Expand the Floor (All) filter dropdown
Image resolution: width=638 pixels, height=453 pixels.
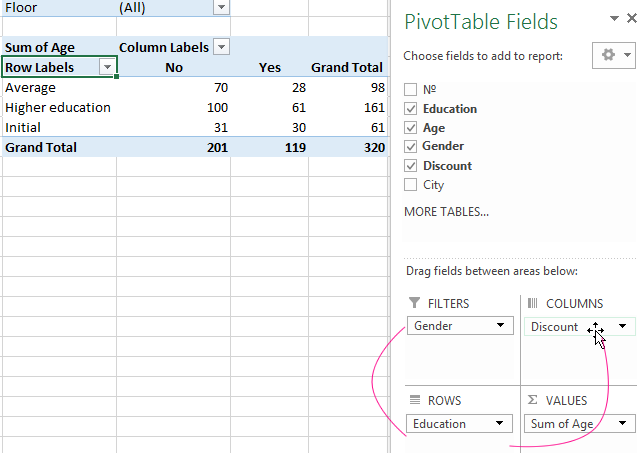[221, 7]
